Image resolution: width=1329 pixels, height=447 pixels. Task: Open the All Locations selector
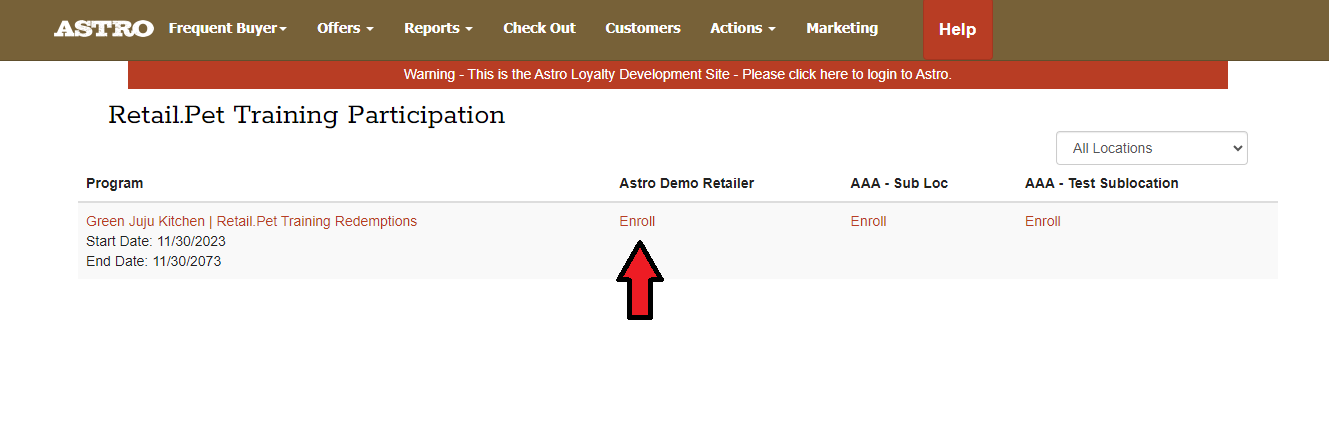coord(1151,148)
